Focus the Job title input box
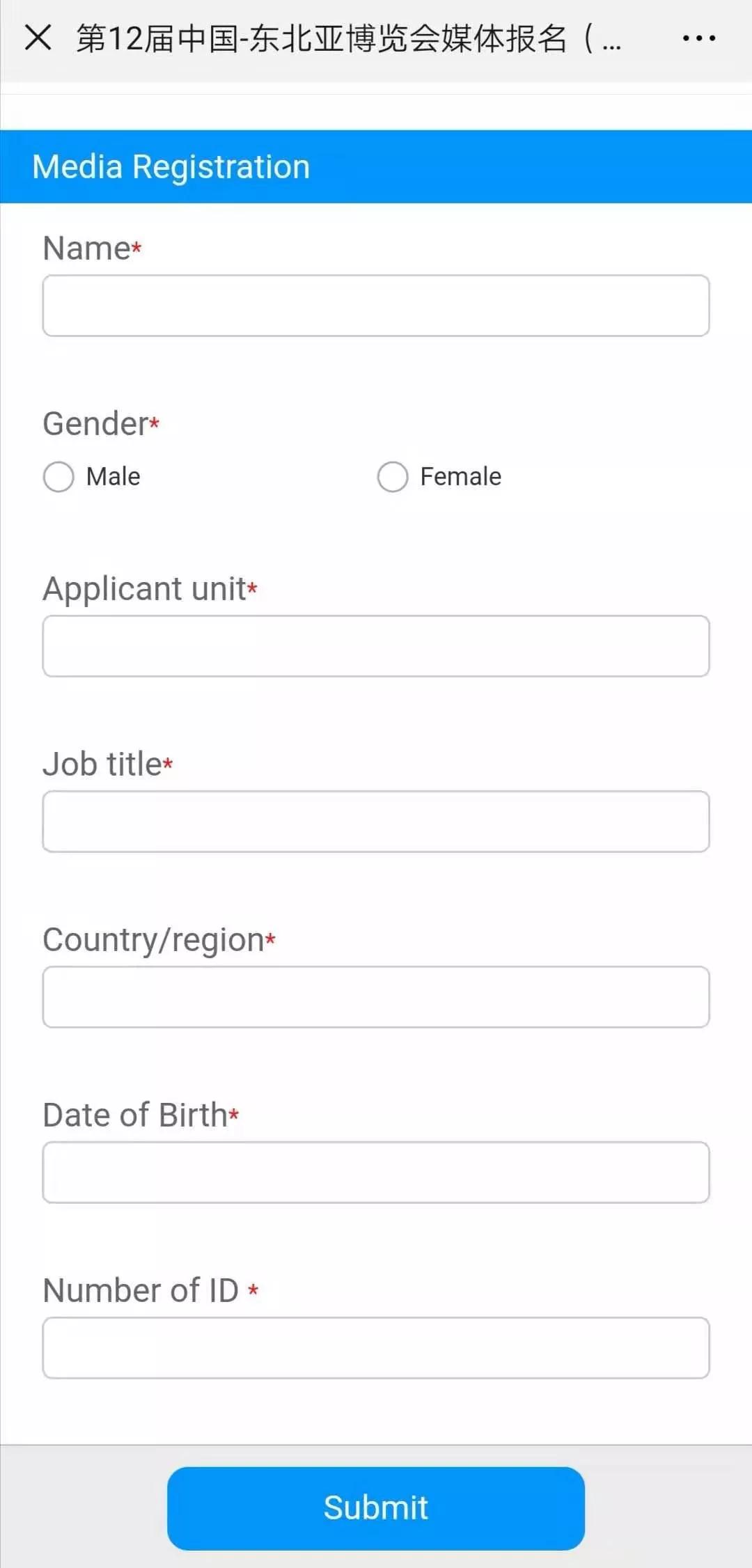Viewport: 752px width, 1568px height. [x=376, y=822]
